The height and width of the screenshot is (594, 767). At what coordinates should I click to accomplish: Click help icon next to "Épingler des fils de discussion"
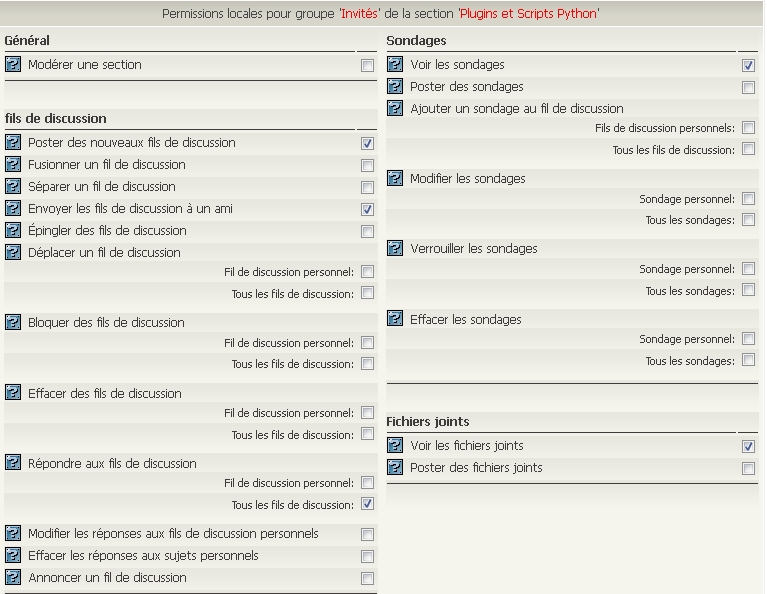(13, 231)
